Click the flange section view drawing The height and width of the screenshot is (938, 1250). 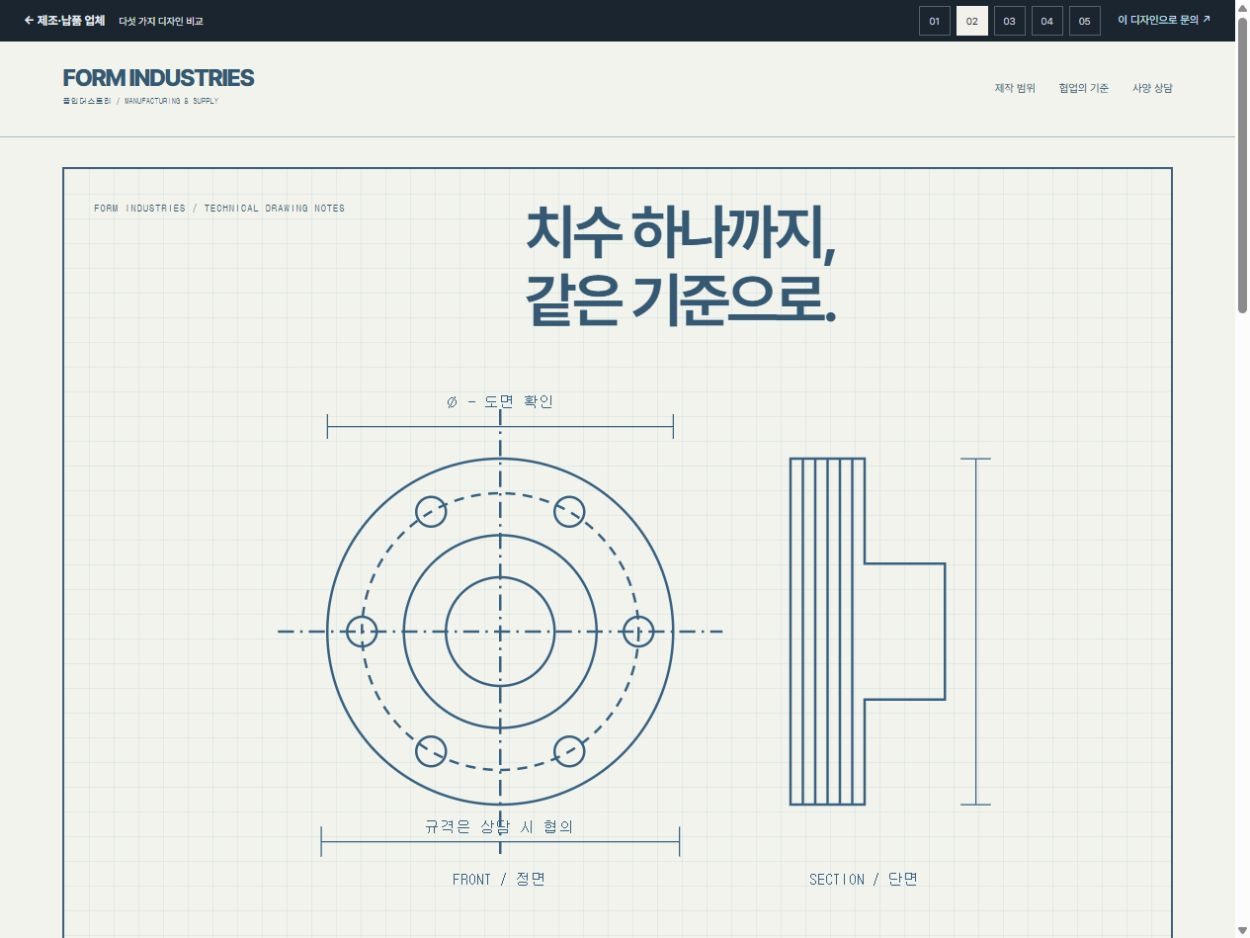pyautogui.click(x=868, y=632)
